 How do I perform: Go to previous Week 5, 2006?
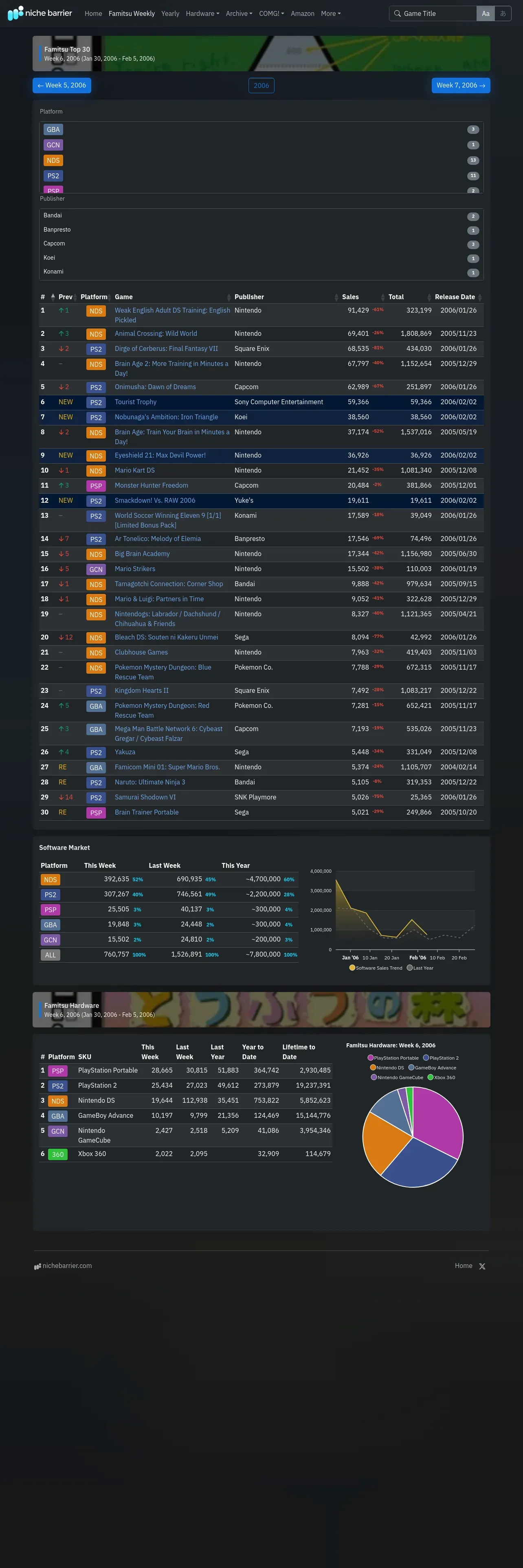coord(62,85)
